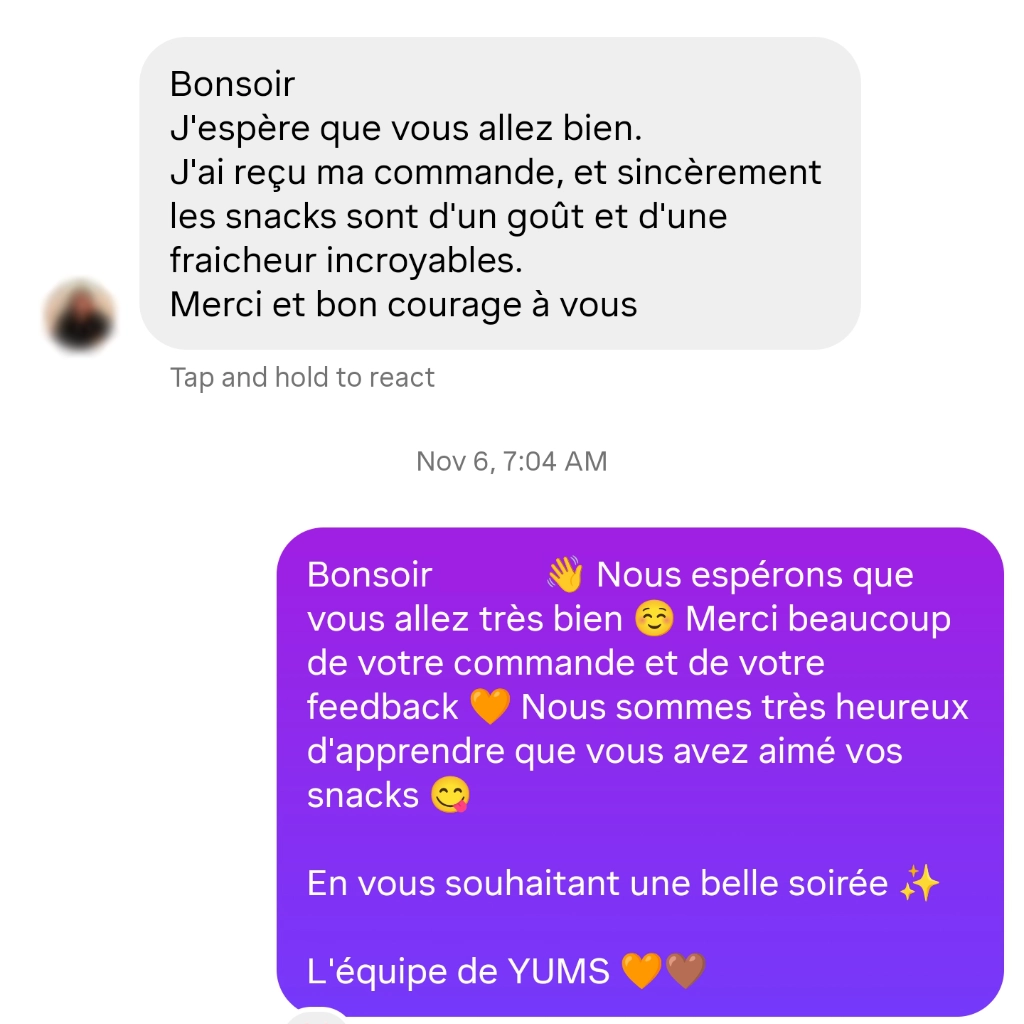Select the gray received message bubble
Image resolution: width=1024 pixels, height=1024 pixels.
500,193
